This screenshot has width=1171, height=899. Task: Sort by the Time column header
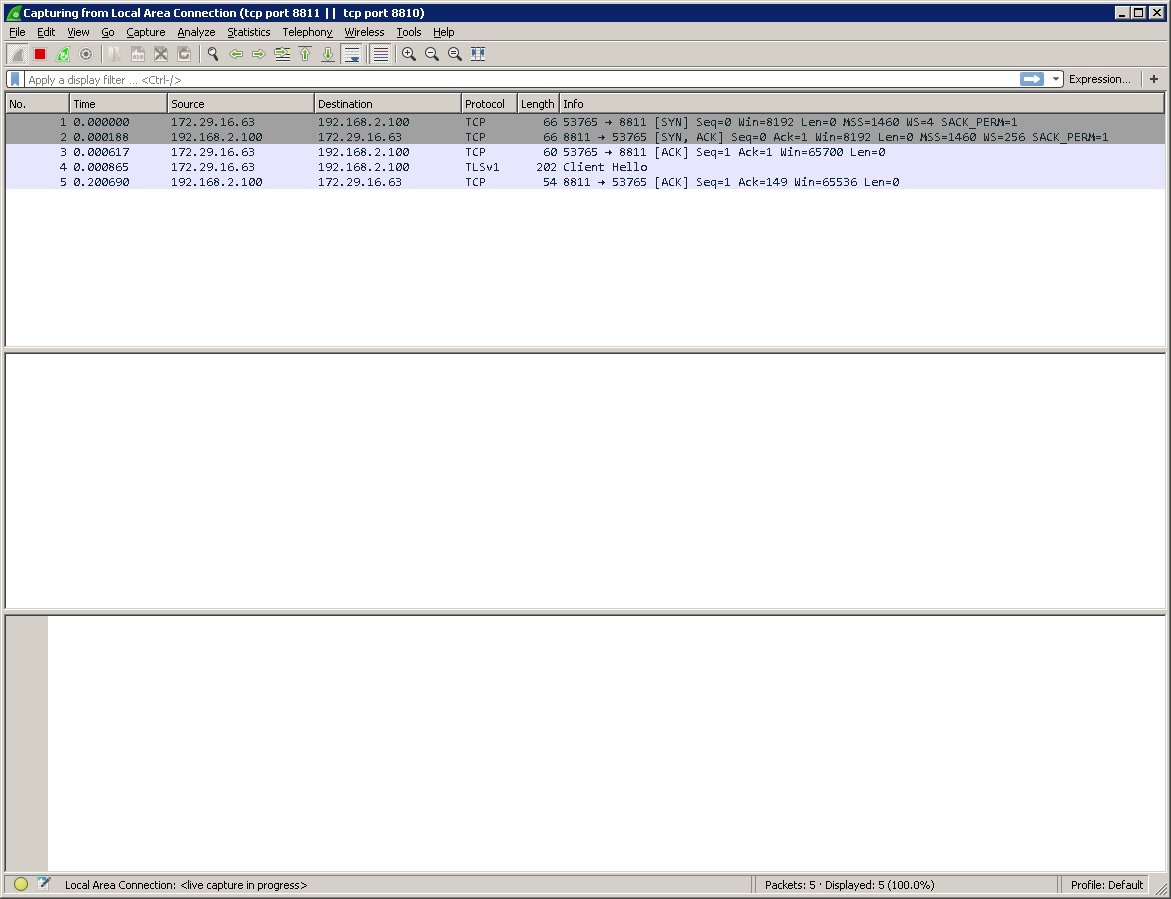(119, 104)
